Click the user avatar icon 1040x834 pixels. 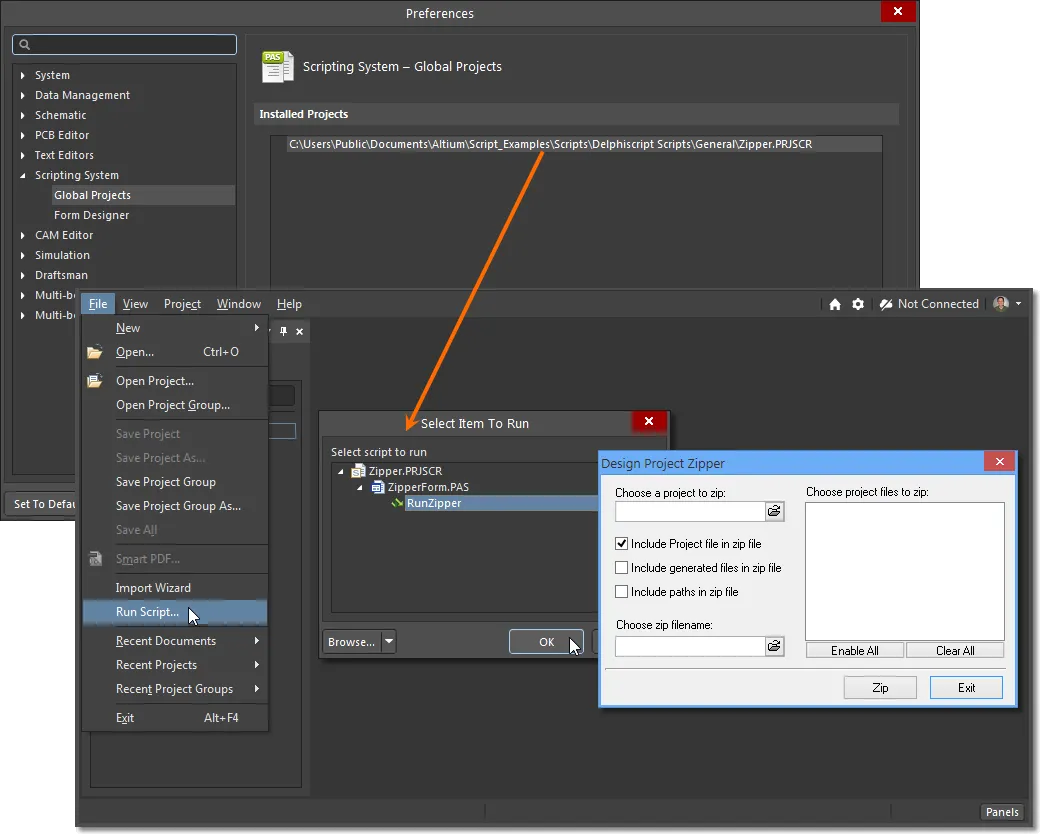(1001, 304)
